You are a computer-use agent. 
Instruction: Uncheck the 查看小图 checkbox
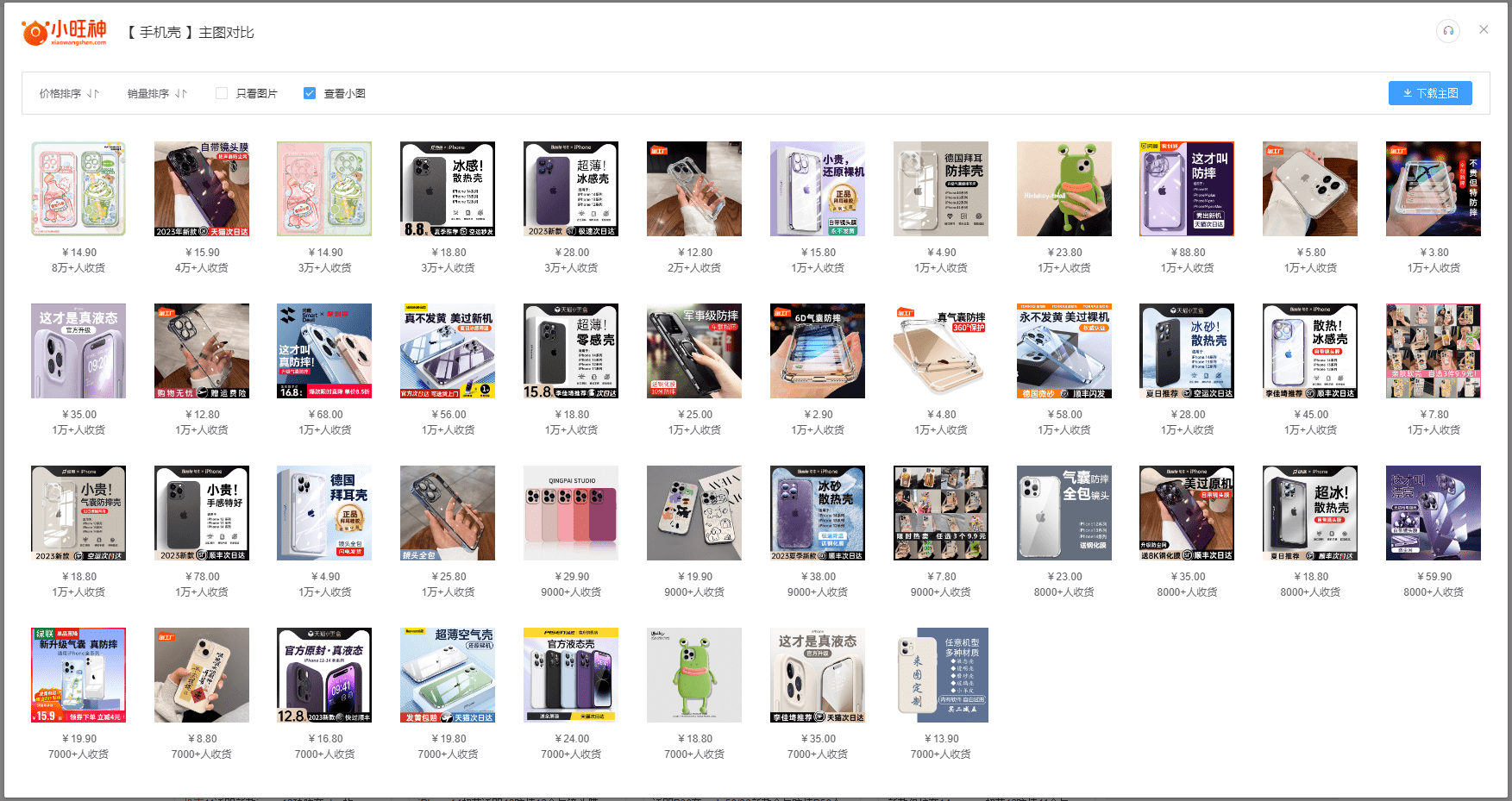(x=310, y=93)
